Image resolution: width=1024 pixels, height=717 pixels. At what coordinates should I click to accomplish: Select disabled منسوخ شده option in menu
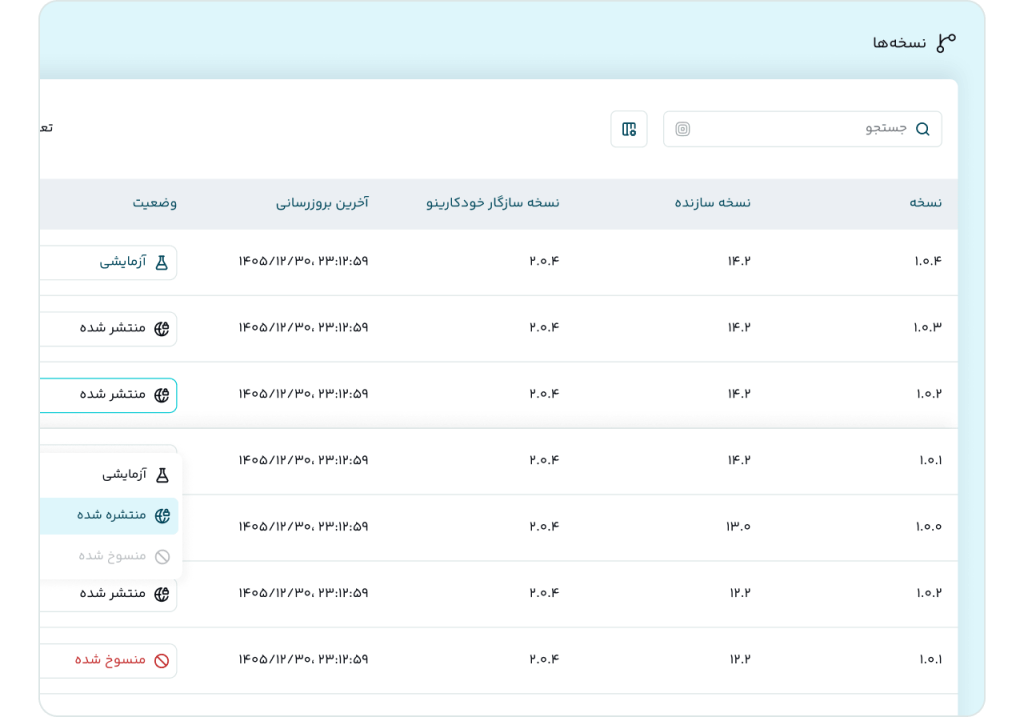[109, 556]
